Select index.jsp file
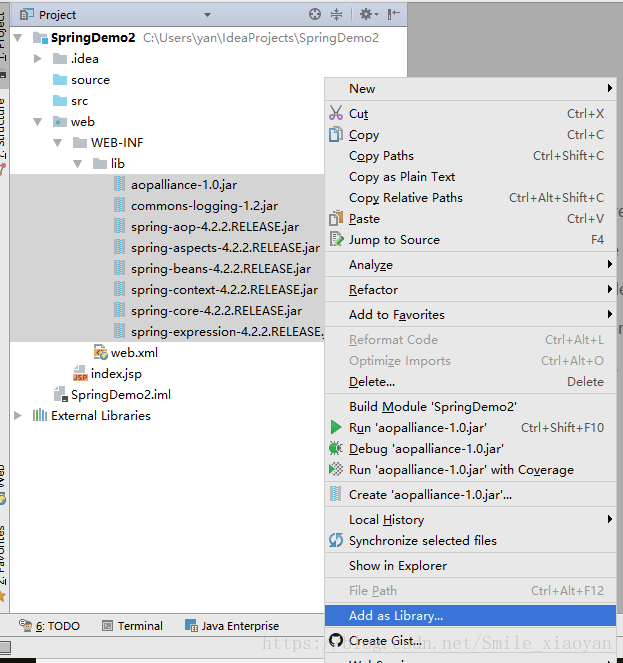The height and width of the screenshot is (663, 623). pos(107,374)
